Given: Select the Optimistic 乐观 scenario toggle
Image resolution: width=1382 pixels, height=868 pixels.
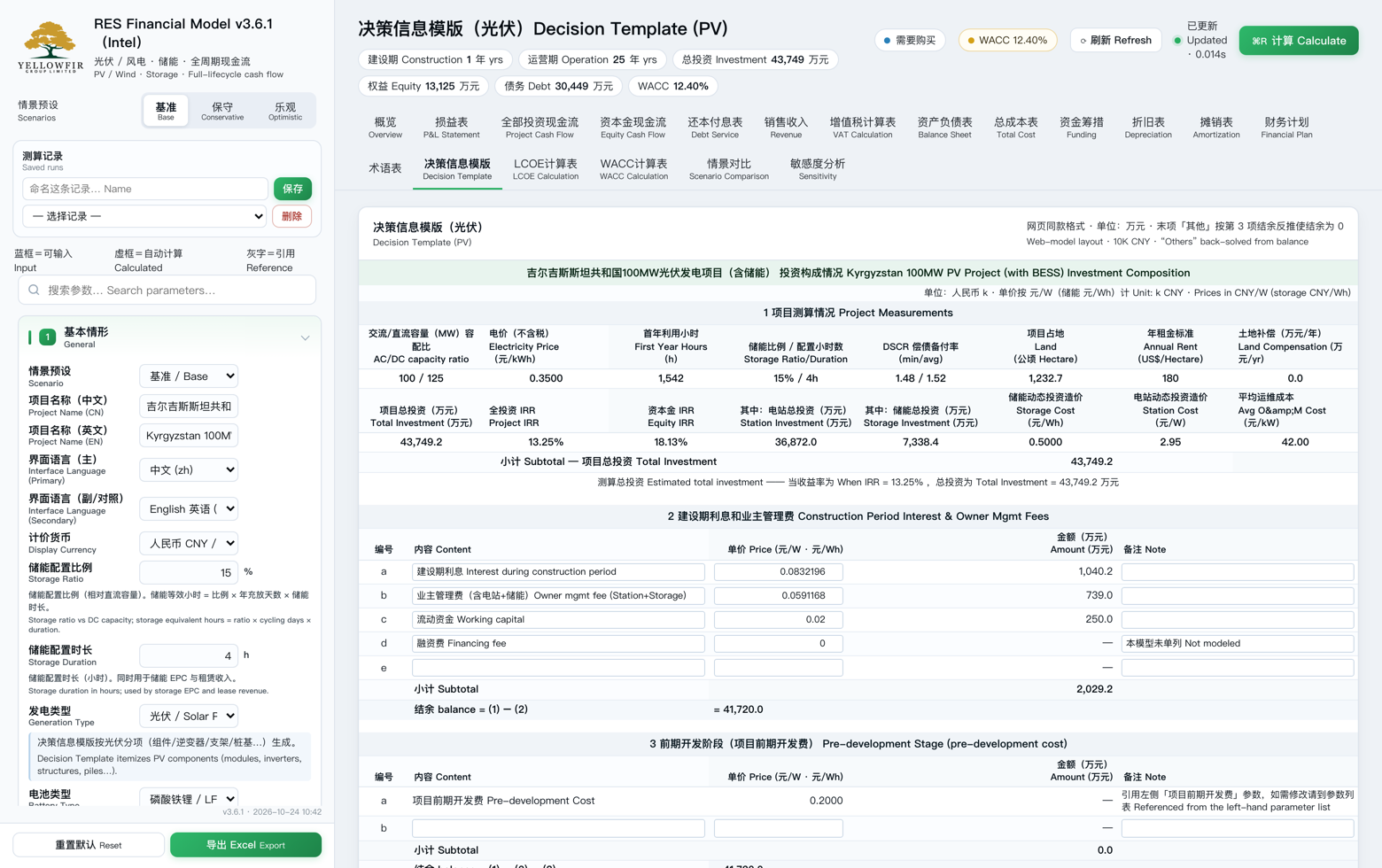Looking at the screenshot, I should [284, 111].
